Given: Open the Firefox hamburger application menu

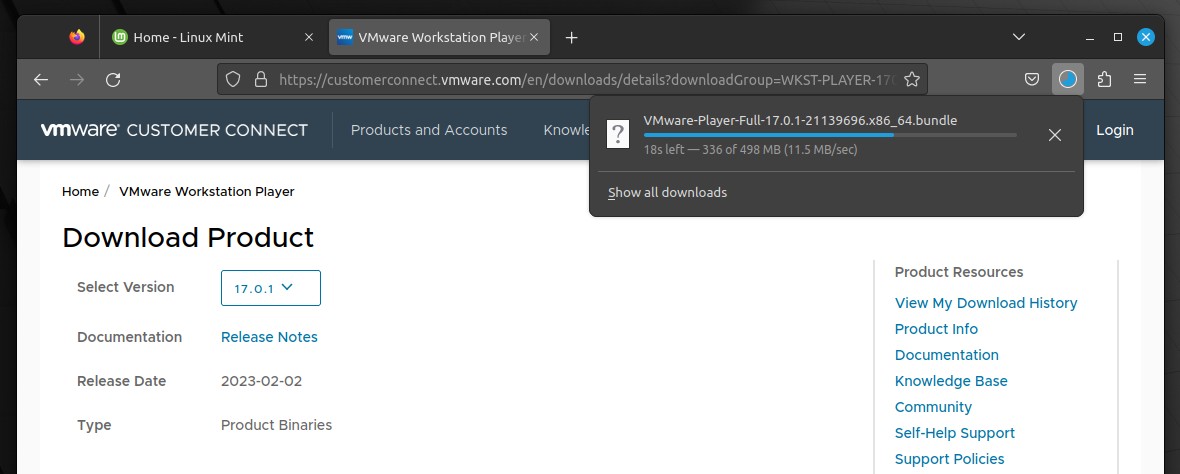Looking at the screenshot, I should [1139, 79].
